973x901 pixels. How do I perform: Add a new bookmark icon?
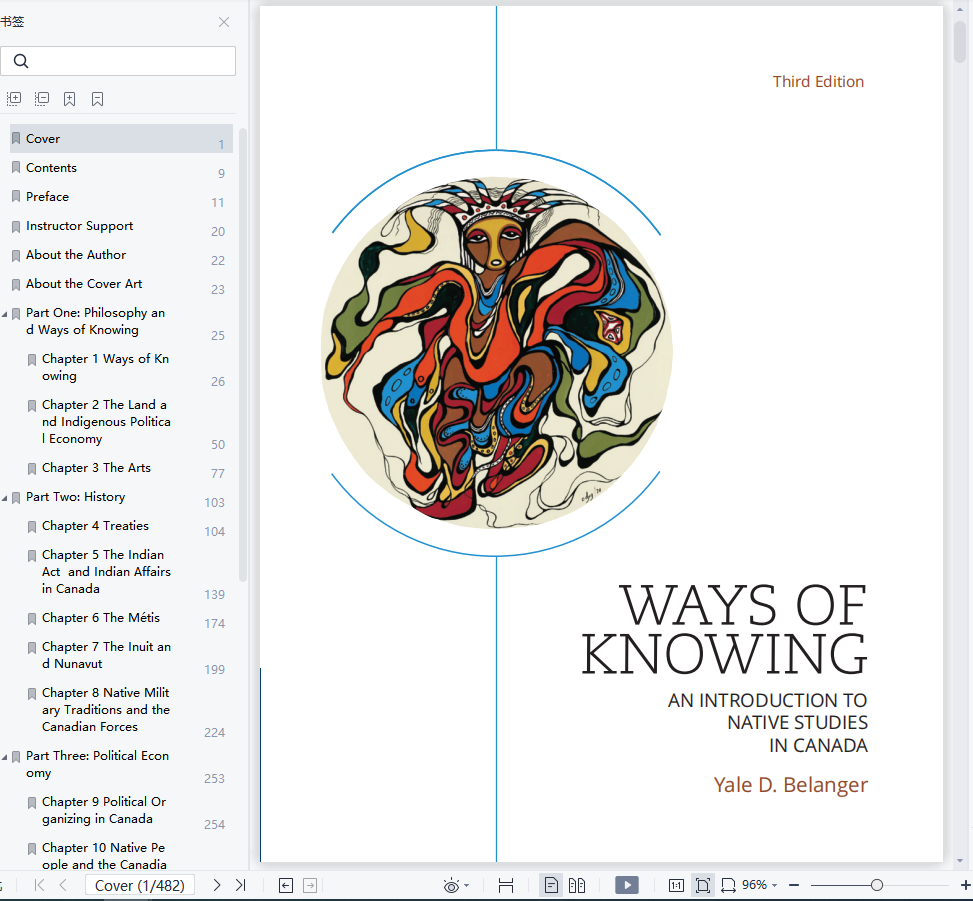coord(70,99)
